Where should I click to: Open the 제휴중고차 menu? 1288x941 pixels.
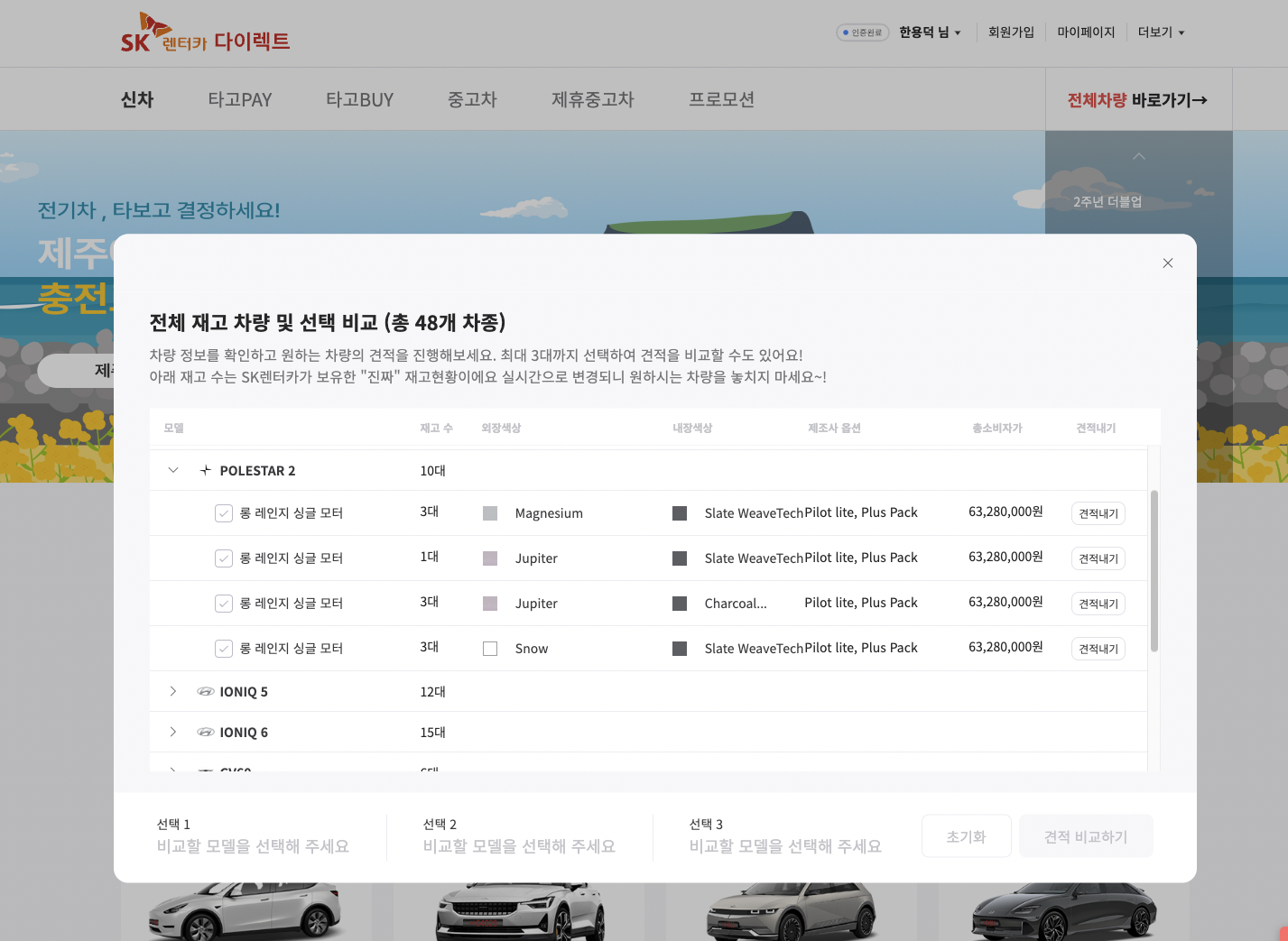coord(593,99)
